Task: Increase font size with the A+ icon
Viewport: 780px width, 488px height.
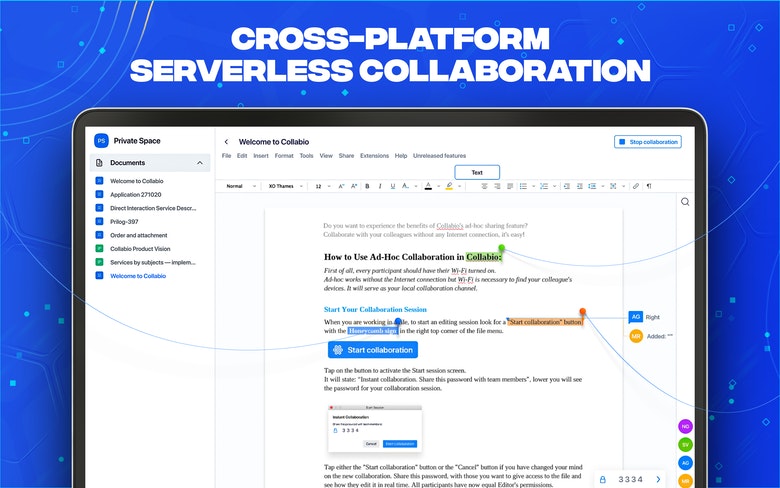Action: coord(354,186)
